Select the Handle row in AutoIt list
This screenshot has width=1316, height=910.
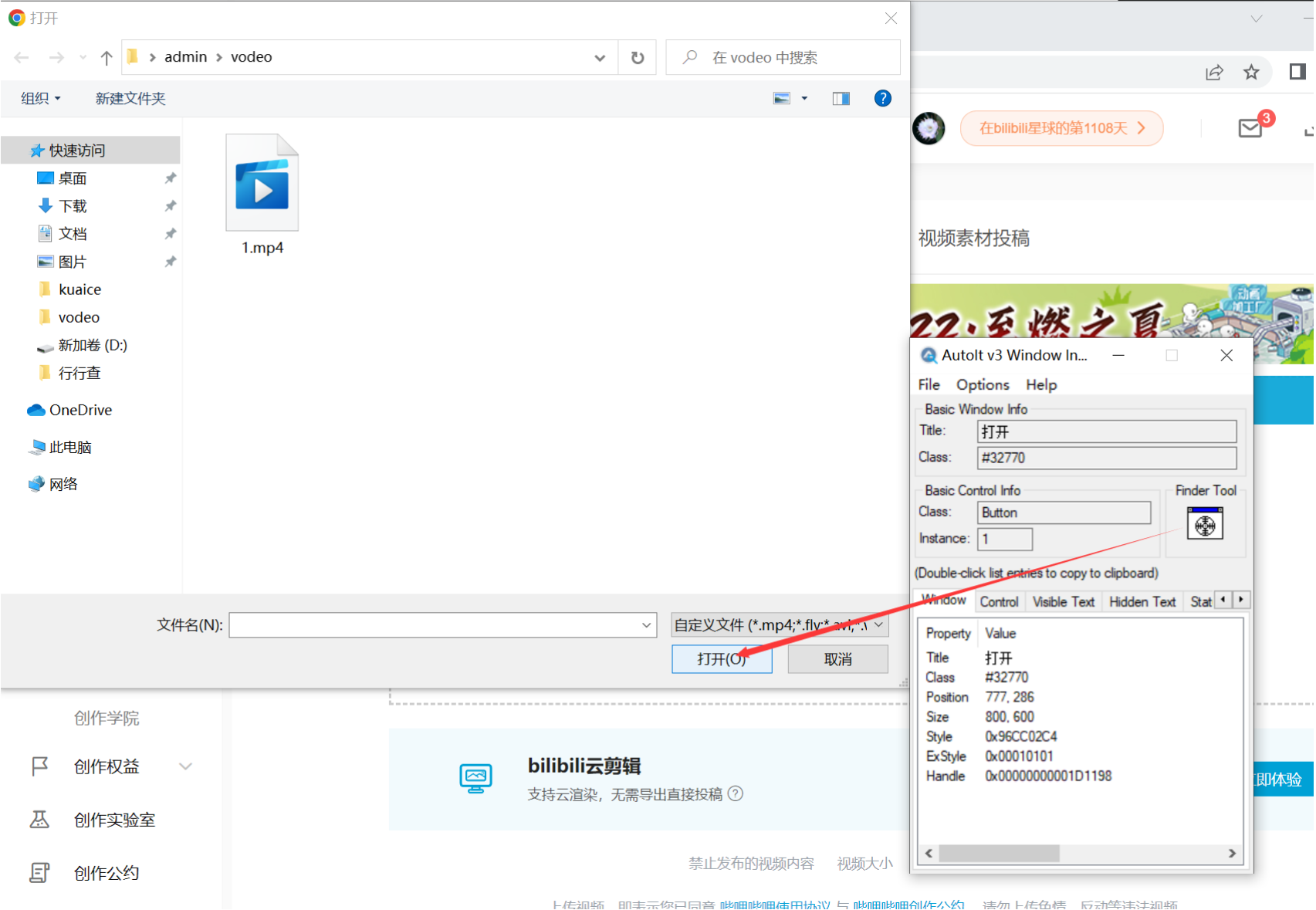pos(1019,776)
